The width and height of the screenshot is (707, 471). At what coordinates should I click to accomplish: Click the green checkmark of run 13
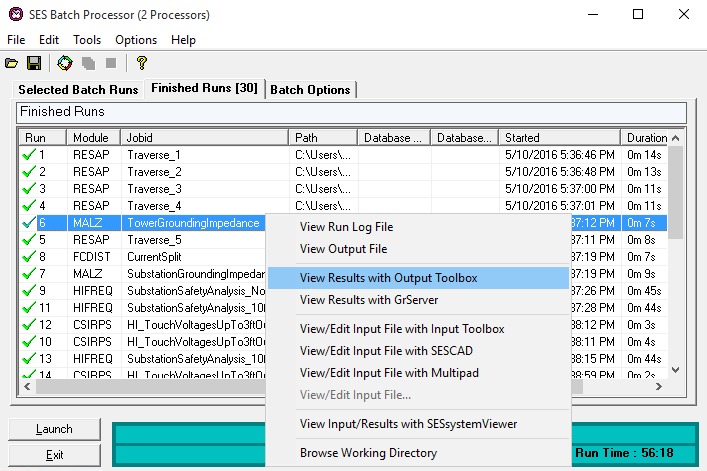pyautogui.click(x=28, y=359)
